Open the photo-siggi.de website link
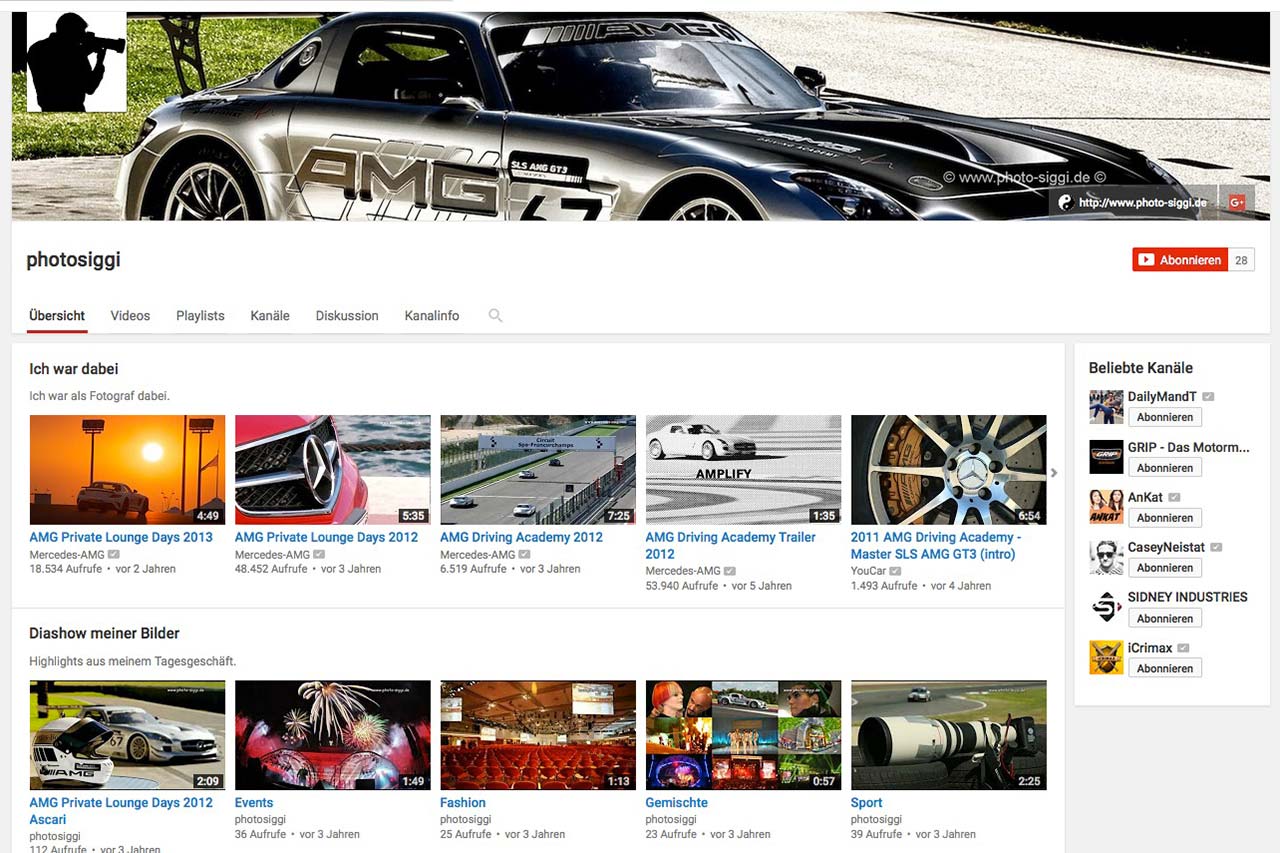The height and width of the screenshot is (853, 1280). 1133,202
